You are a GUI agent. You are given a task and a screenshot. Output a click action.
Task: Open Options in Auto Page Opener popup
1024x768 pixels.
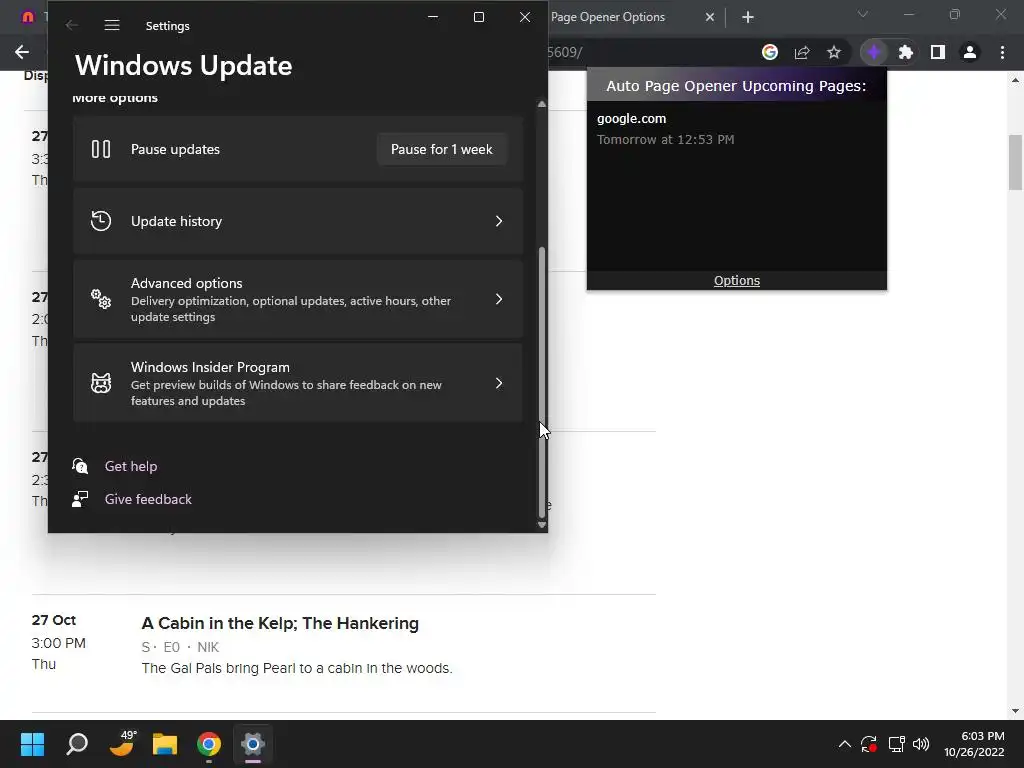click(737, 280)
